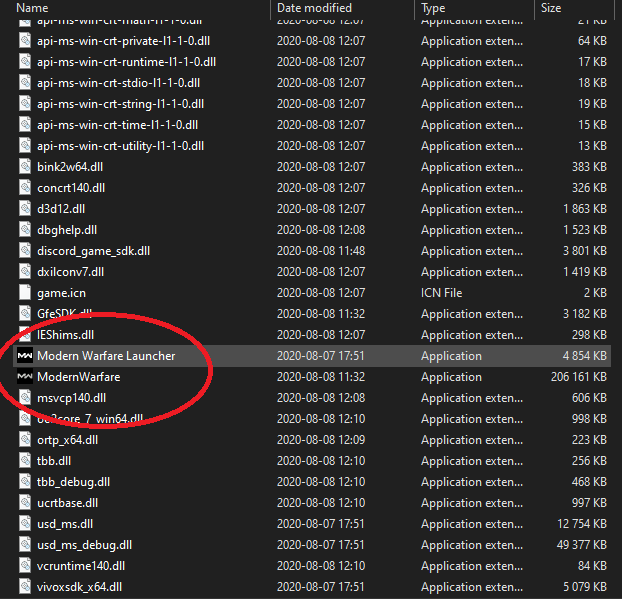Screen dimensions: 622x599
Task: Click the 1 863 KB size of d3d12.dll
Action: pos(585,209)
